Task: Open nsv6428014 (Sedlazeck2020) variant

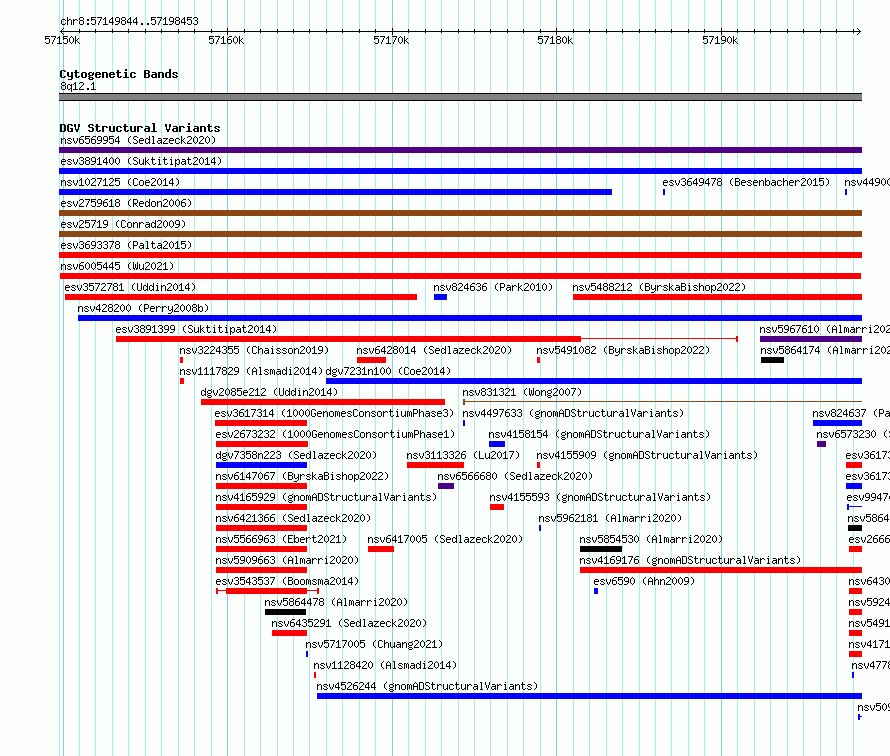Action: (x=434, y=350)
